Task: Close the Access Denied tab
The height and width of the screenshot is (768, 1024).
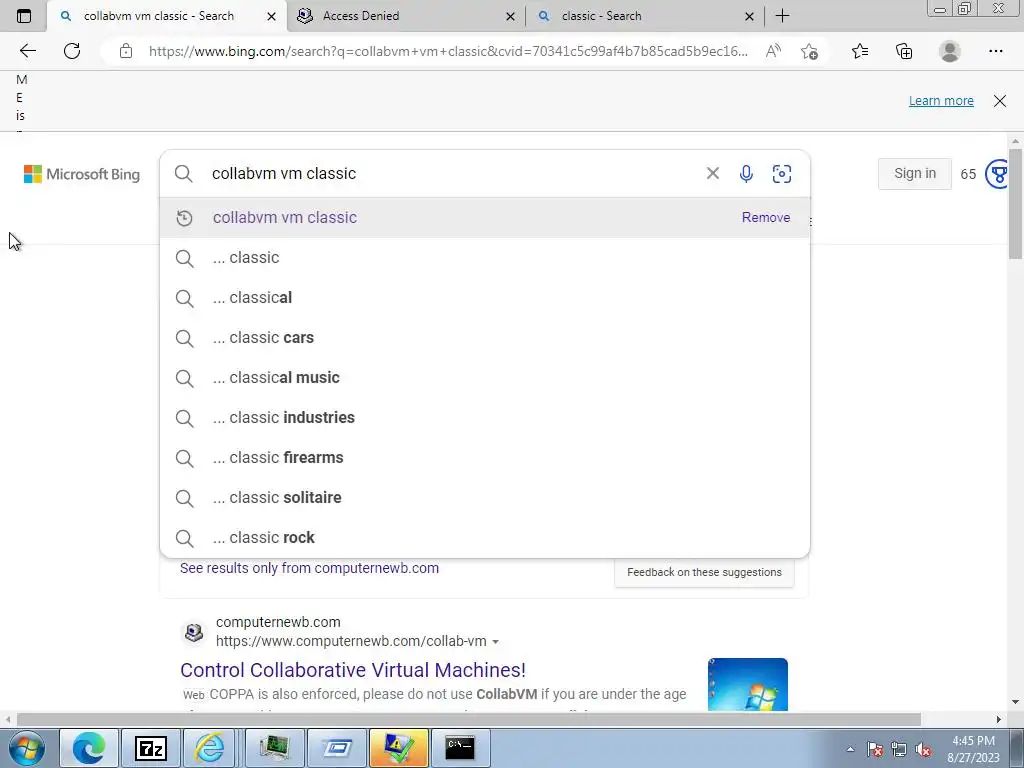Action: pos(510,16)
